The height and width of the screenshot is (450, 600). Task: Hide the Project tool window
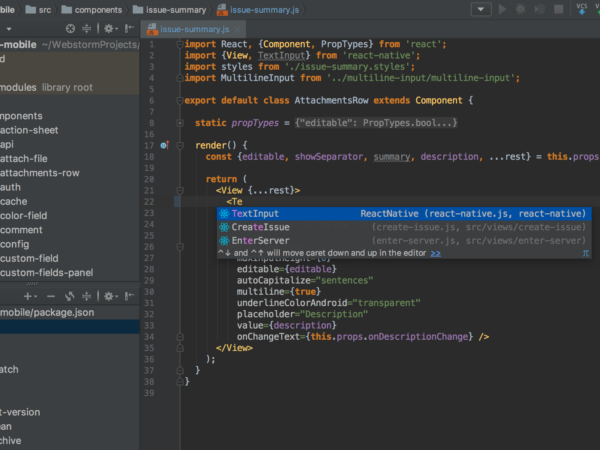[129, 28]
